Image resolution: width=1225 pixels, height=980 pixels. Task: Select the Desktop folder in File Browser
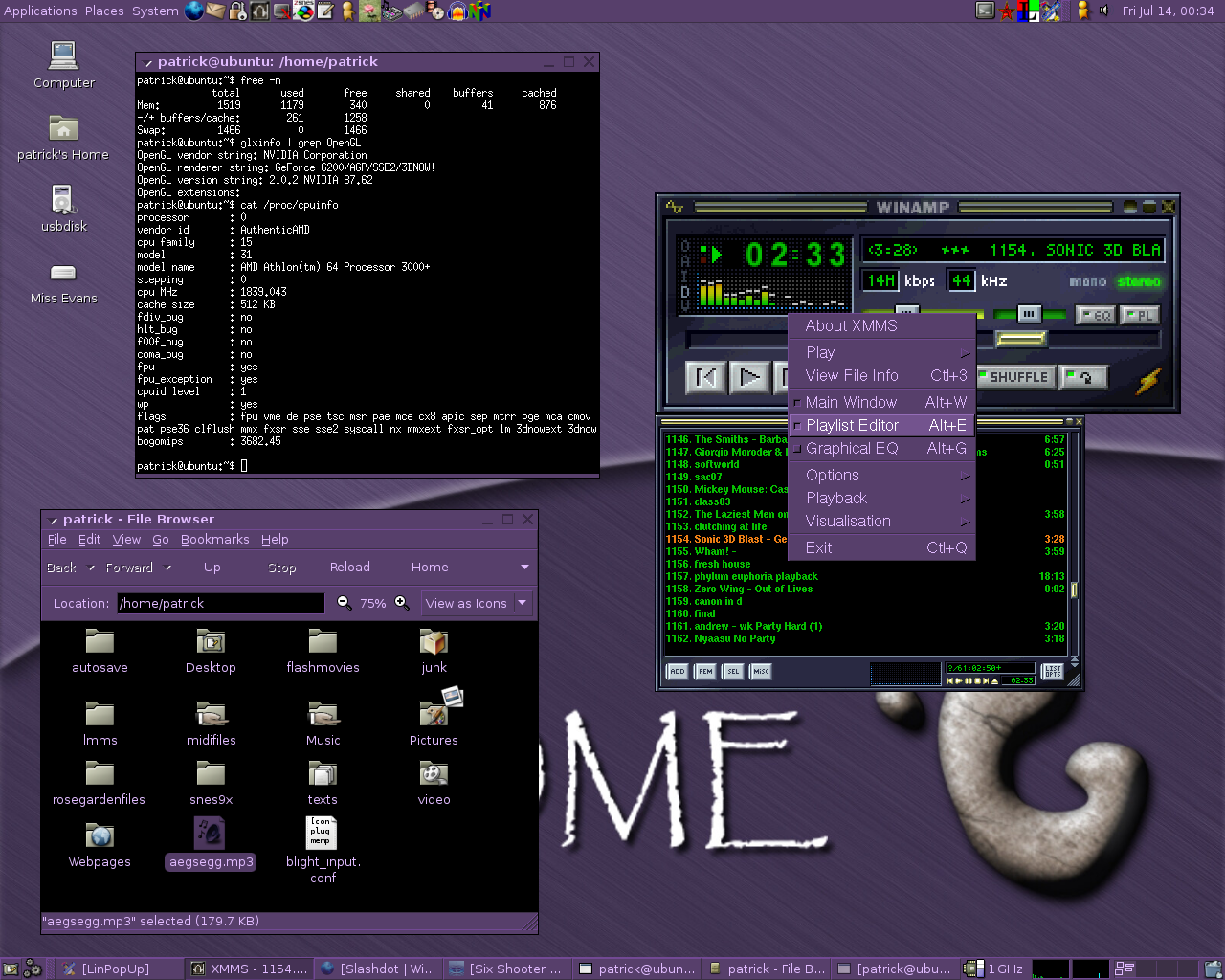click(x=211, y=651)
